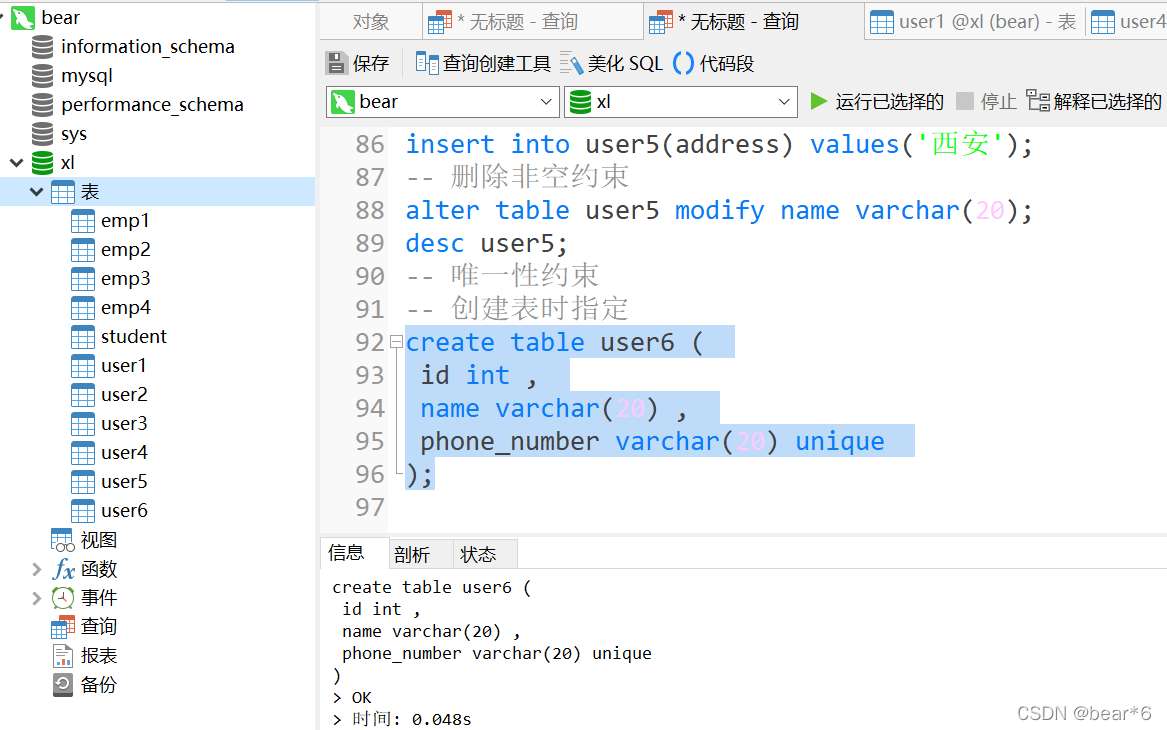
Task: Select the mysql database icon
Action: 42,76
